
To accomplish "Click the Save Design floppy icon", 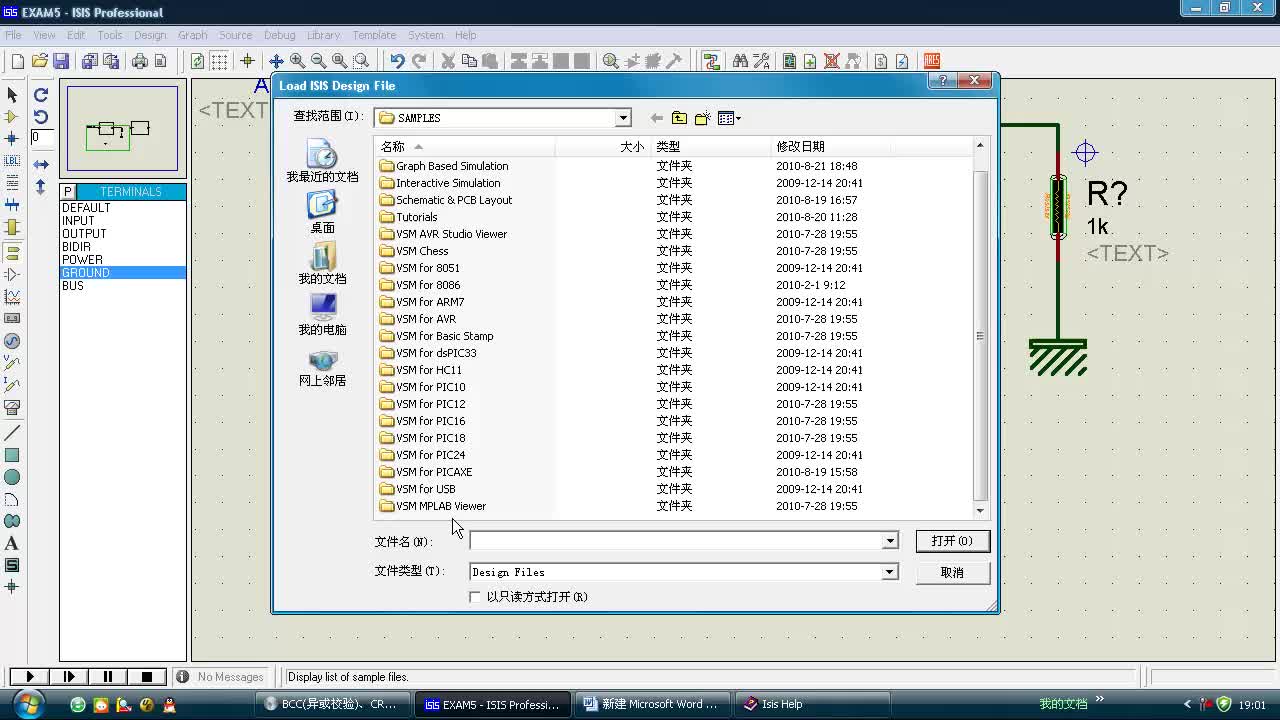I will tap(61, 61).
